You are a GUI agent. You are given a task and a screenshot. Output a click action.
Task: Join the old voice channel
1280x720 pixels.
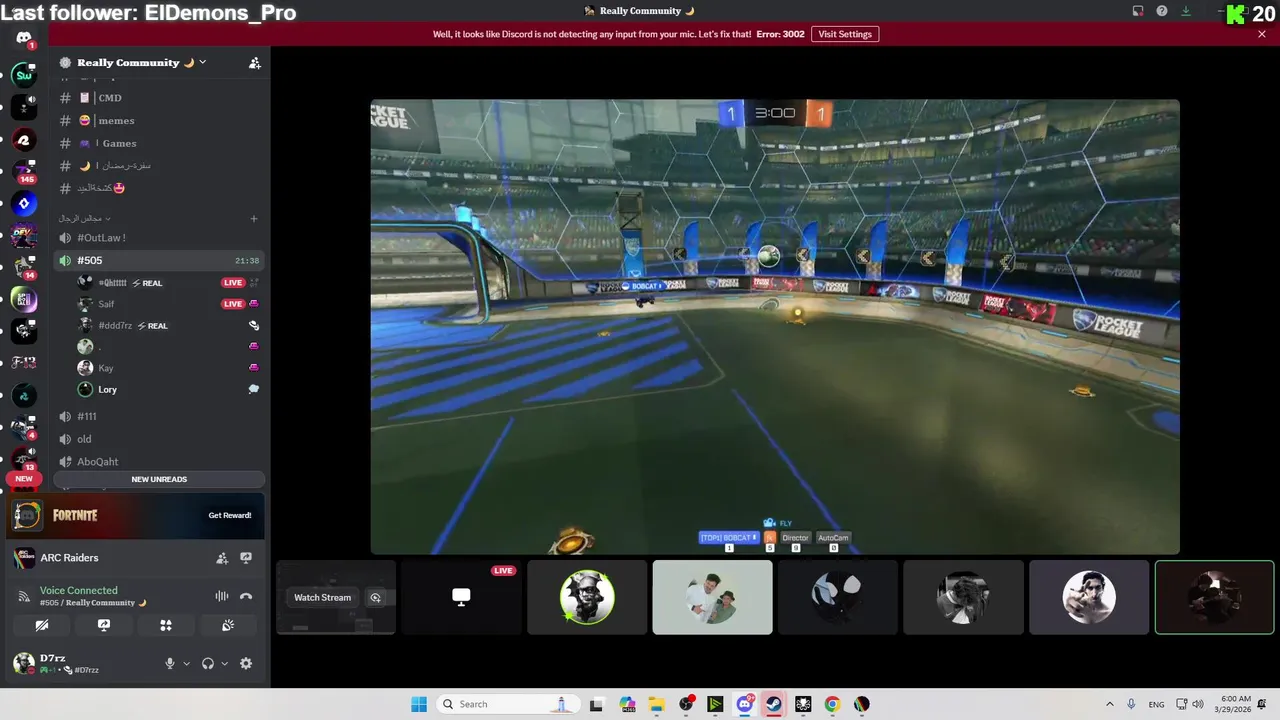pyautogui.click(x=159, y=439)
